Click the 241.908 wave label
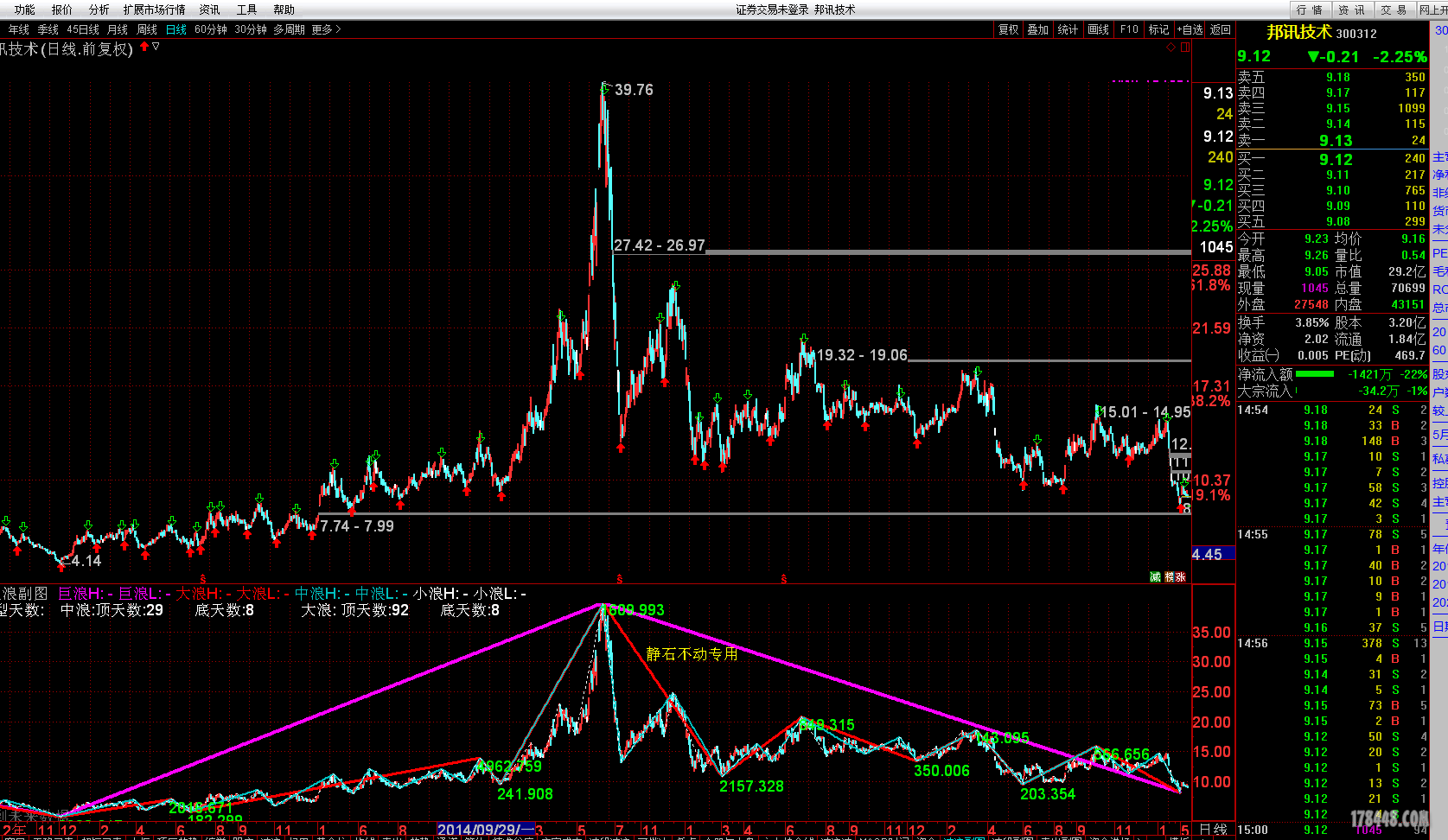 (x=525, y=794)
